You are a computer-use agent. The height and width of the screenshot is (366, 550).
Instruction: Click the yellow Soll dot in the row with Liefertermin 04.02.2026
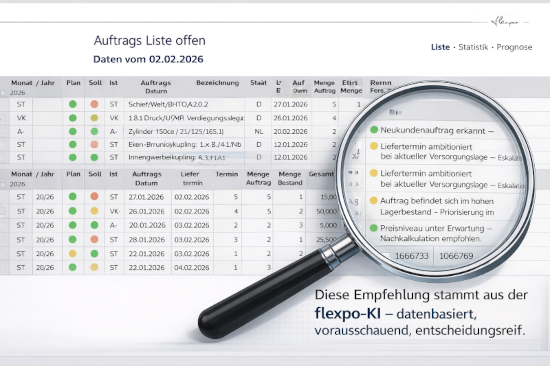(94, 267)
